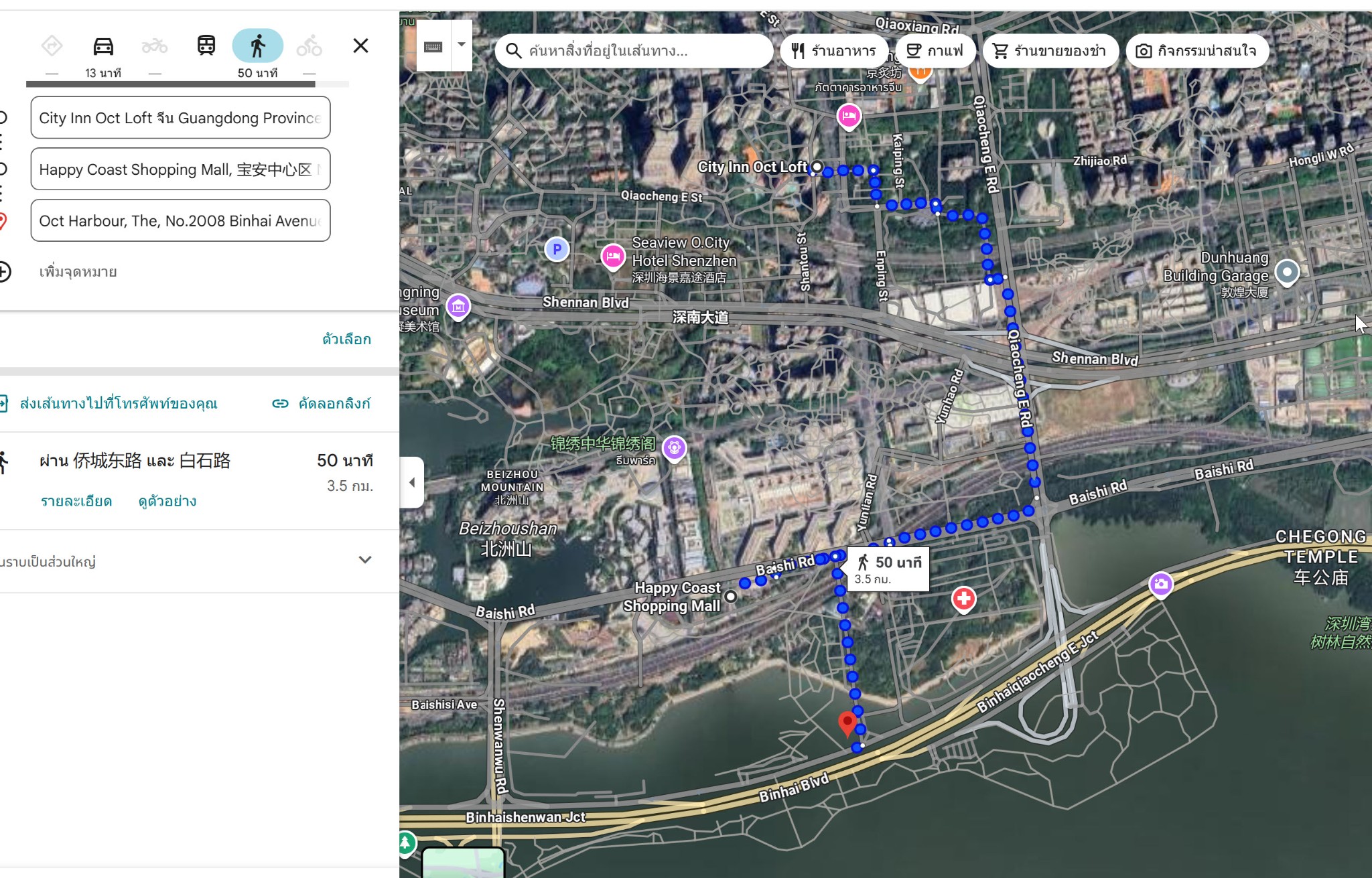This screenshot has height=878, width=1372.
Task: Open input tools keyboard dropdown arrow
Action: pyautogui.click(x=462, y=45)
